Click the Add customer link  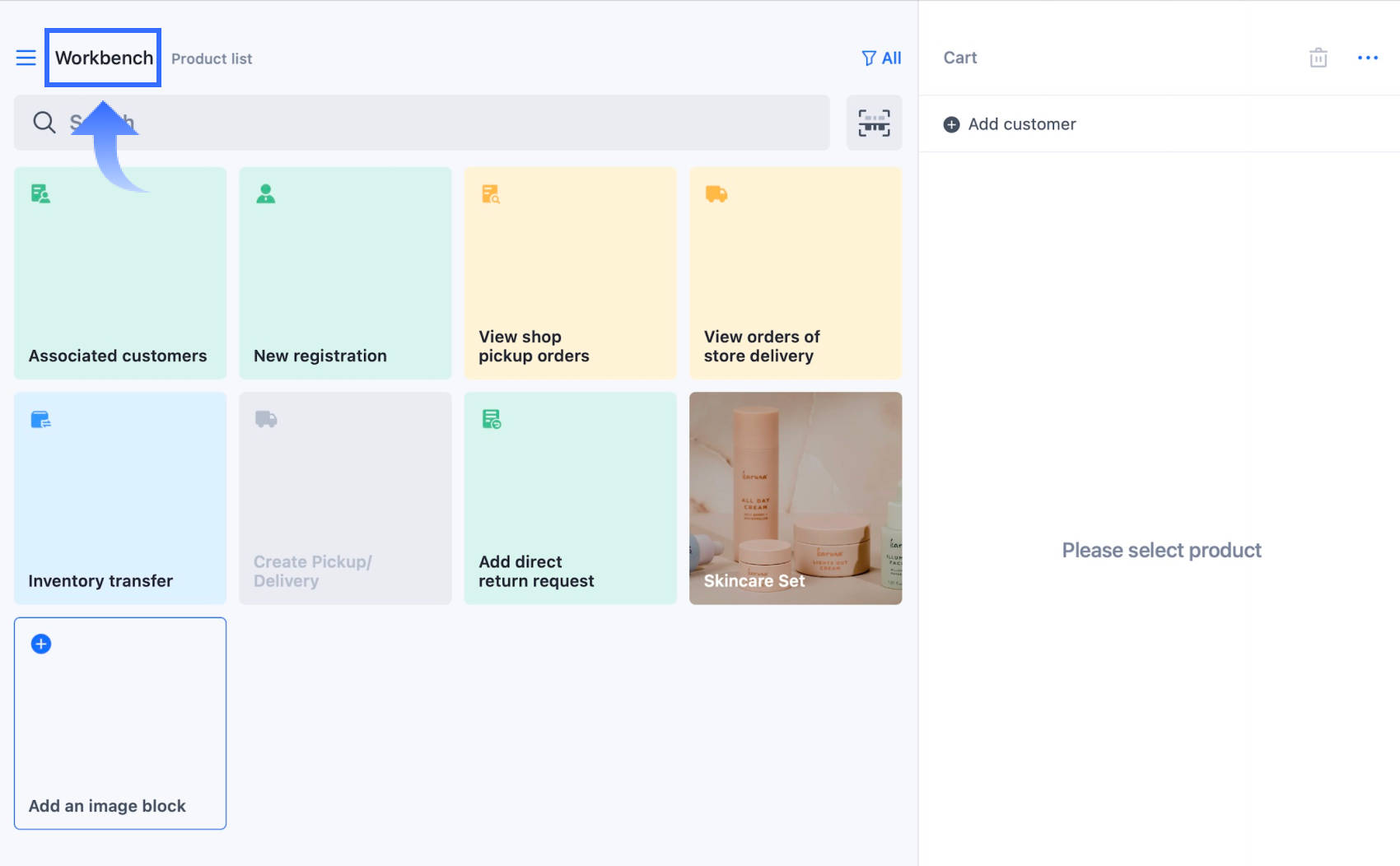tap(1021, 124)
